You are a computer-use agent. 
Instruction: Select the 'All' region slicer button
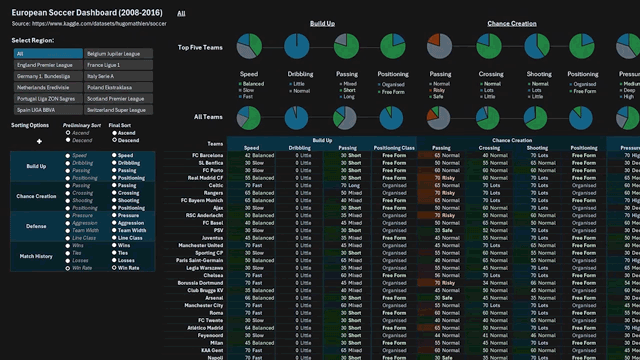pyautogui.click(x=48, y=53)
